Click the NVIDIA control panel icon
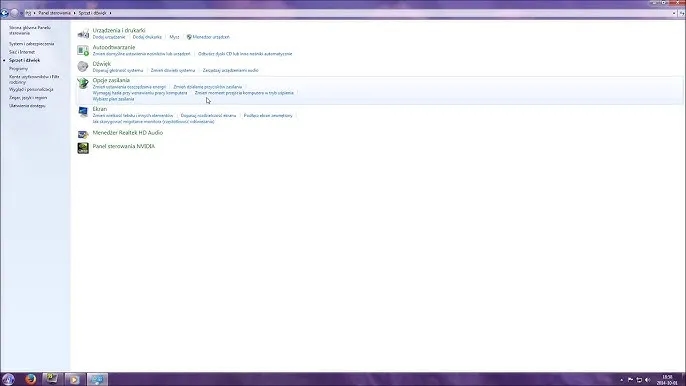This screenshot has height=386, width=686. coord(83,148)
